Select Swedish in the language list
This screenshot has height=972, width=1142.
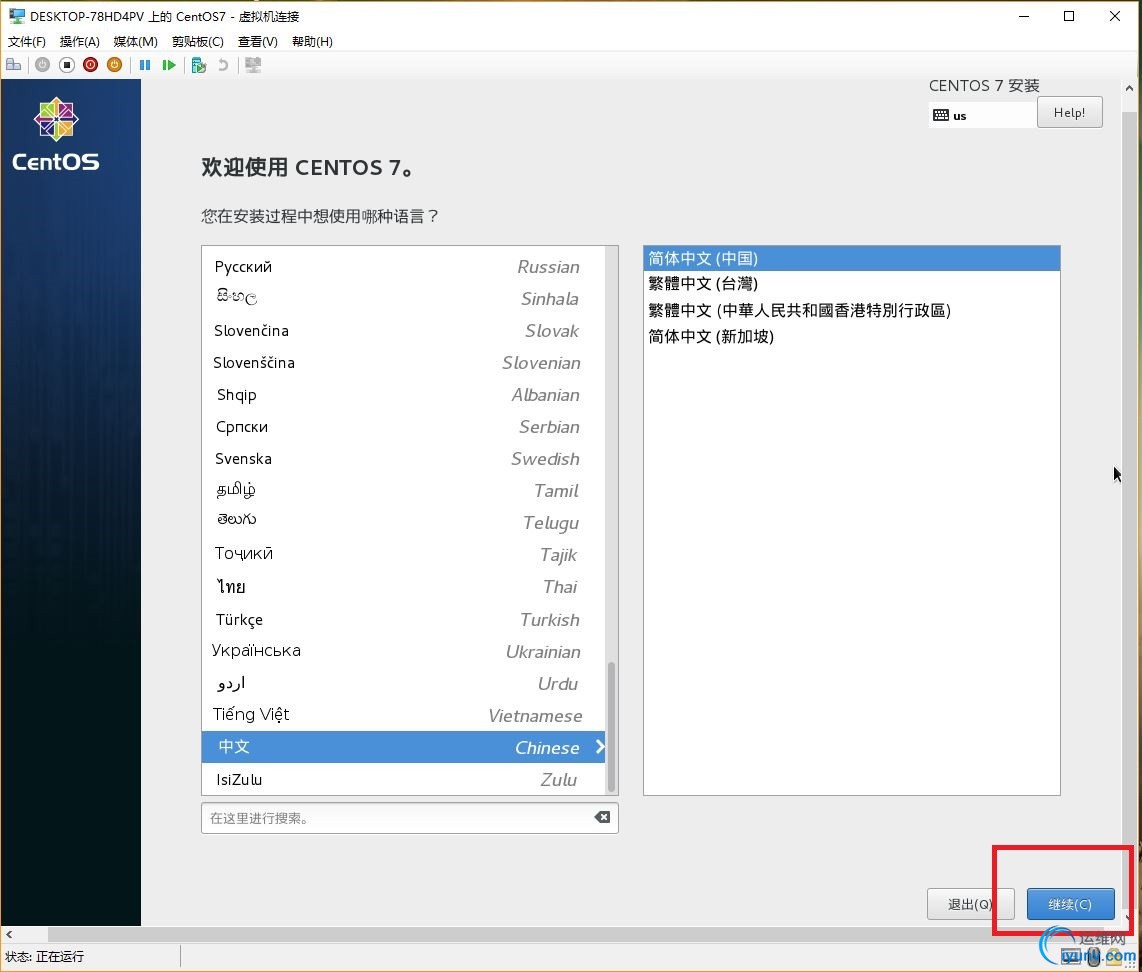point(403,459)
